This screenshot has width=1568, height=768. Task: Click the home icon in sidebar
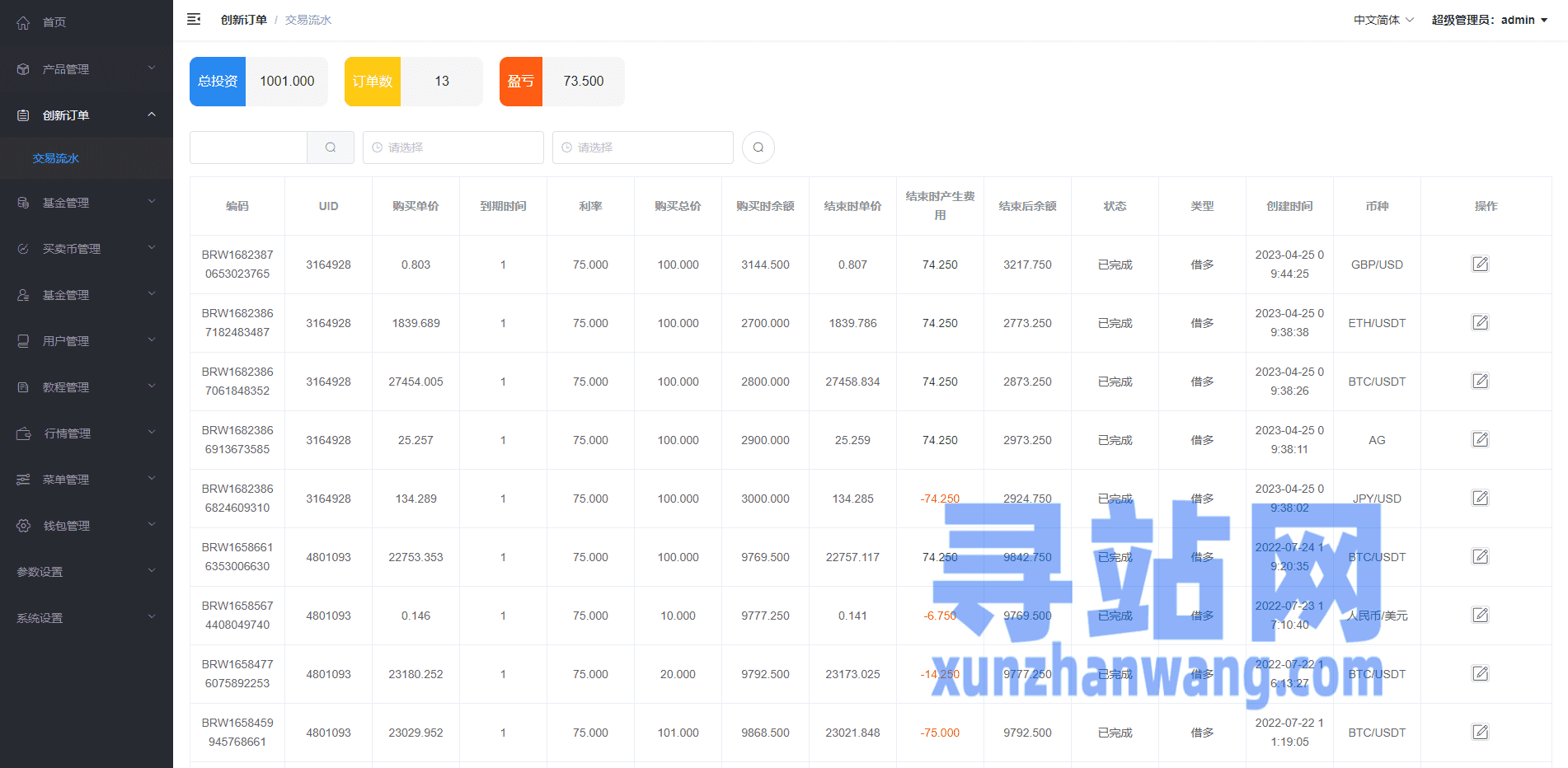click(x=23, y=22)
